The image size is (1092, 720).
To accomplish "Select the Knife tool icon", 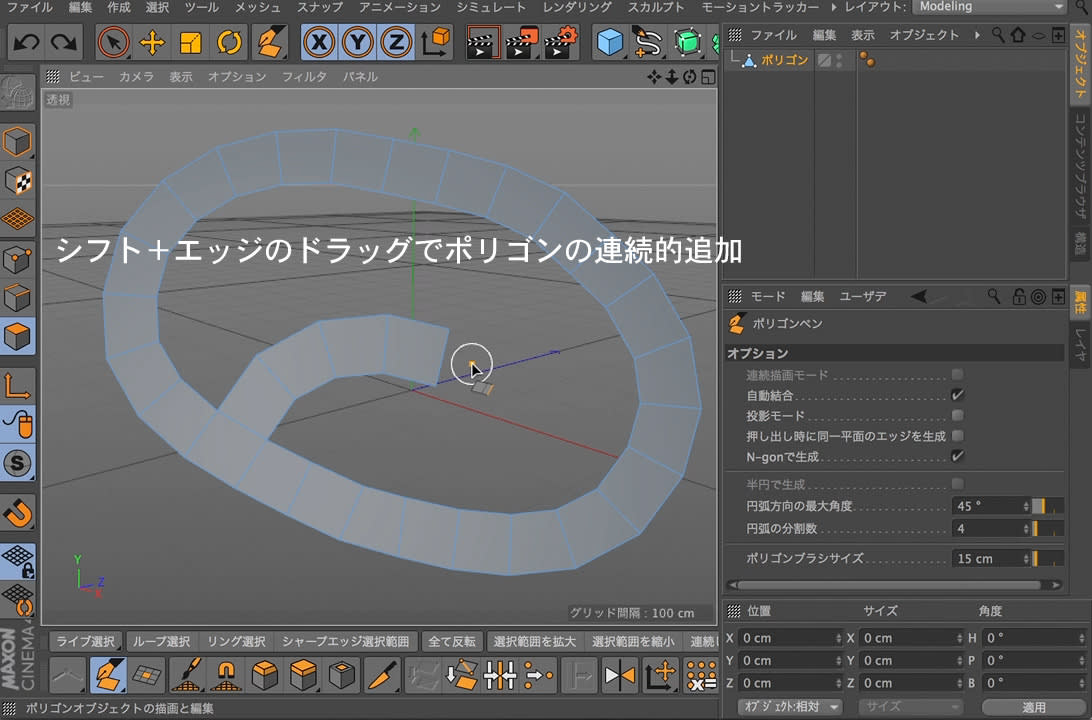I will click(x=382, y=676).
